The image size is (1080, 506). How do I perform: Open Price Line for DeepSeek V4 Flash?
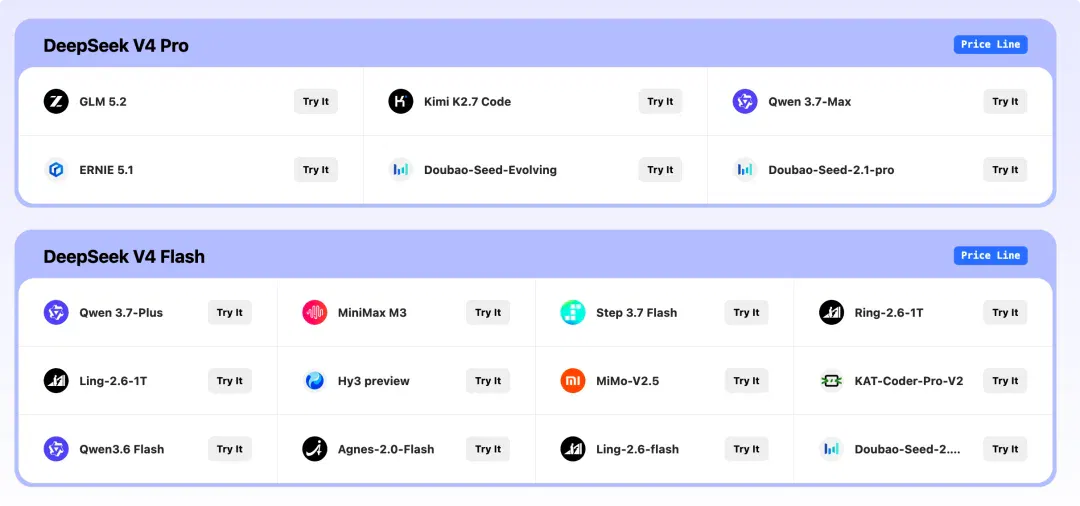tap(990, 255)
